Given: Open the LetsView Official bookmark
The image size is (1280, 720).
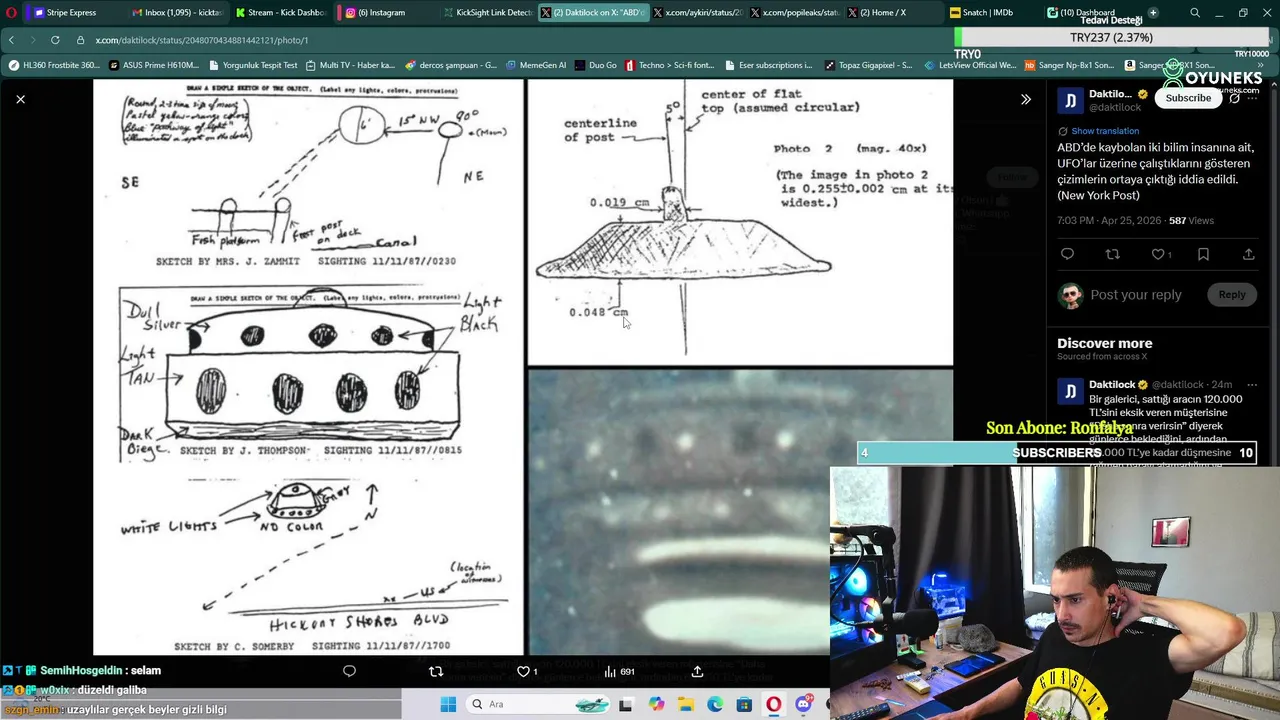Looking at the screenshot, I should (969, 65).
